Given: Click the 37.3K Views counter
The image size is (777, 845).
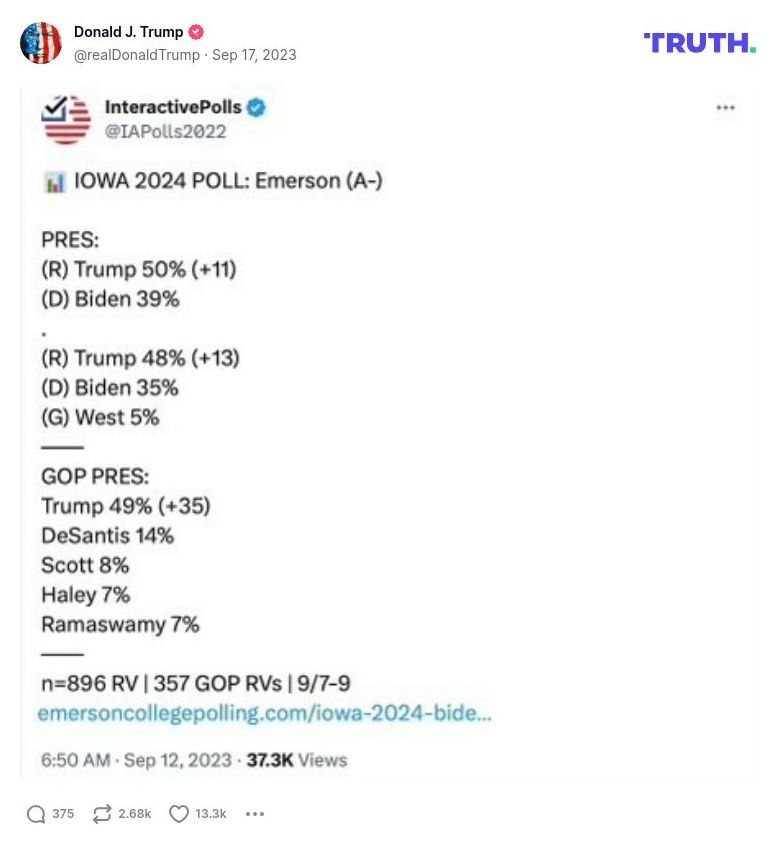Looking at the screenshot, I should coord(299,761).
